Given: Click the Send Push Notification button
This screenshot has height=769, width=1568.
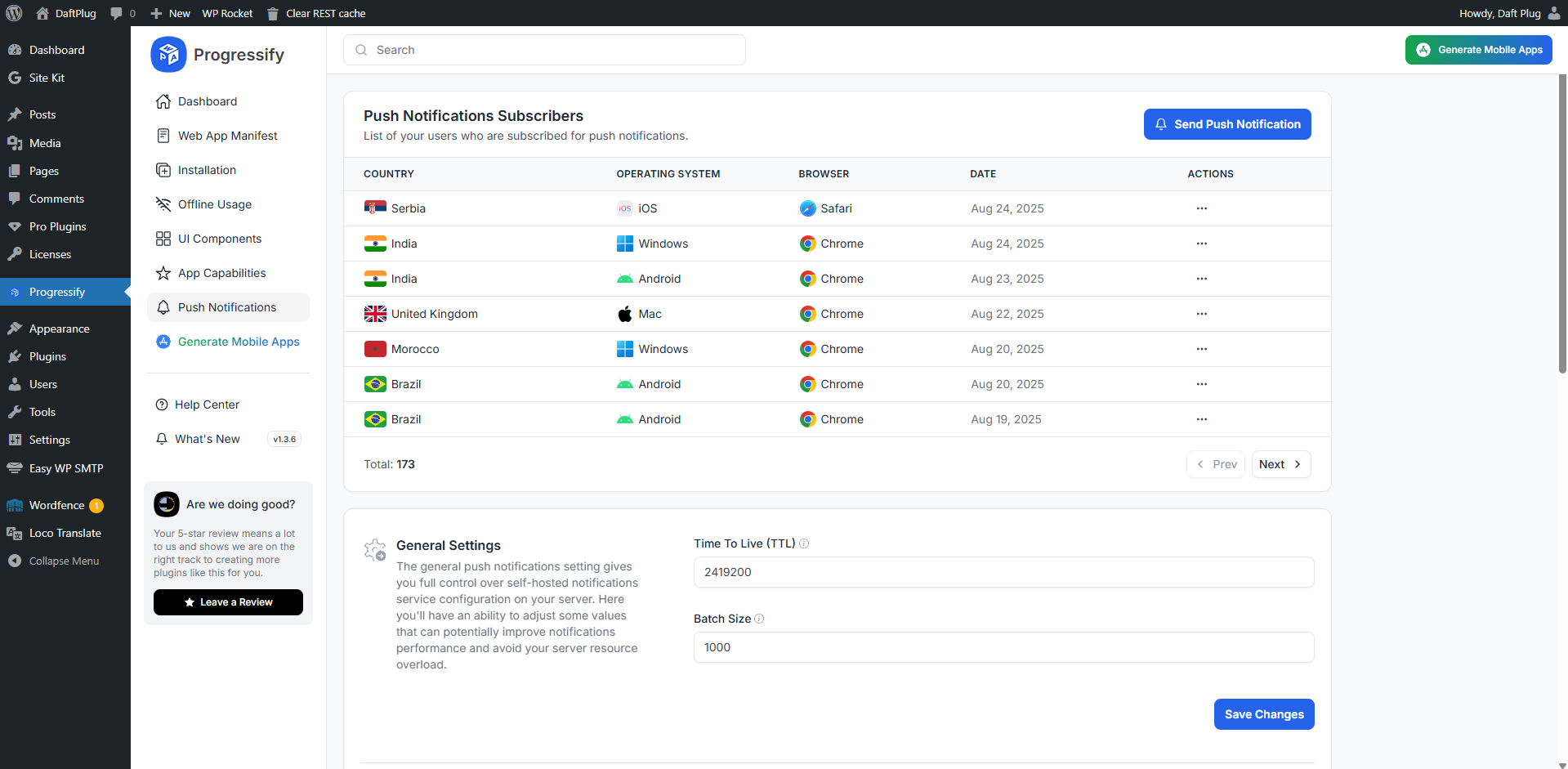Looking at the screenshot, I should tap(1226, 124).
